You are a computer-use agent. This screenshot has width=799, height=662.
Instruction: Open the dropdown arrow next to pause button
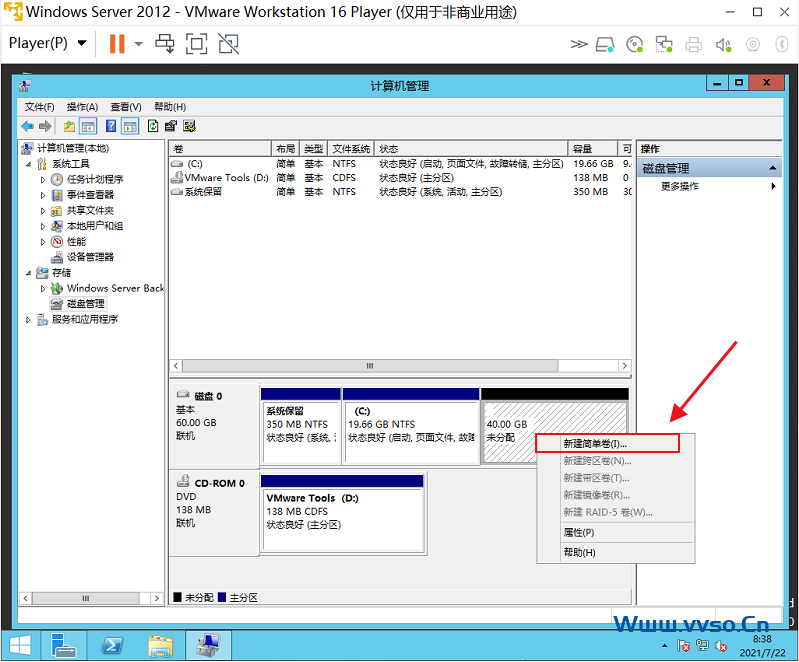click(139, 44)
